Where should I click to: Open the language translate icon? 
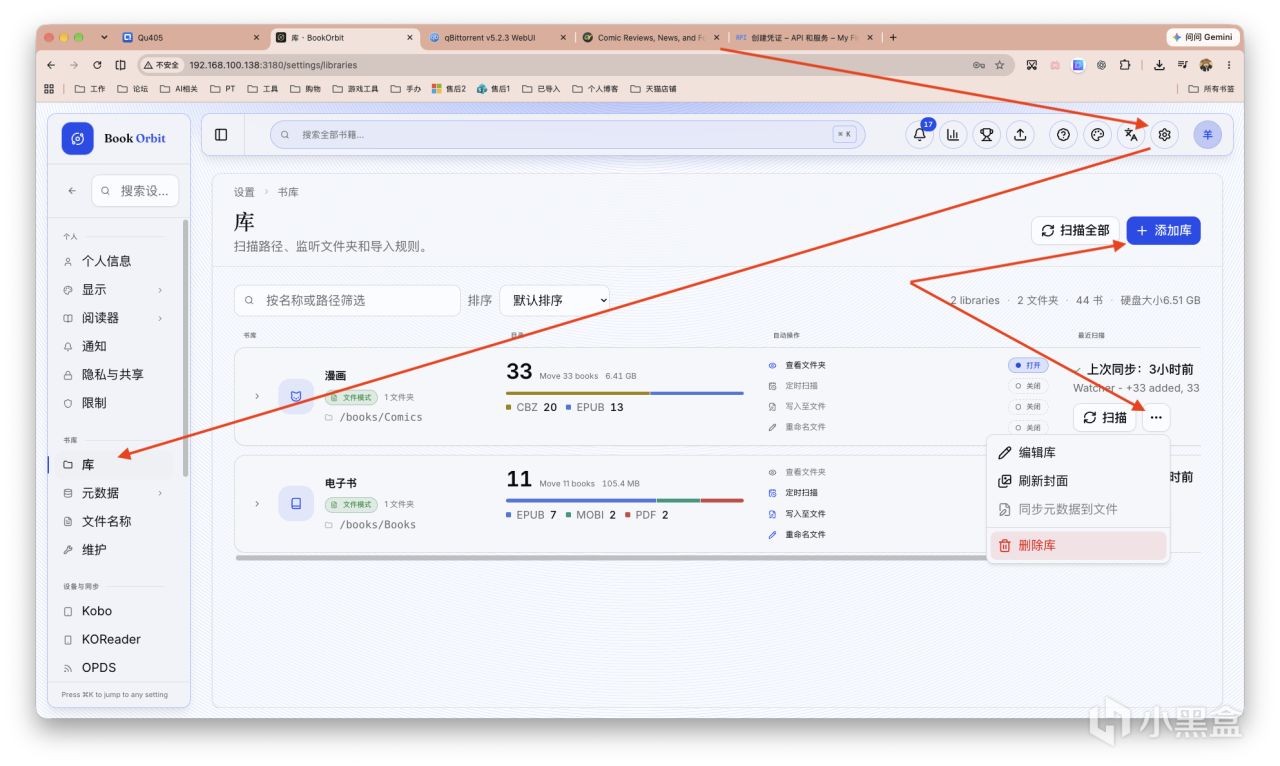(1131, 135)
